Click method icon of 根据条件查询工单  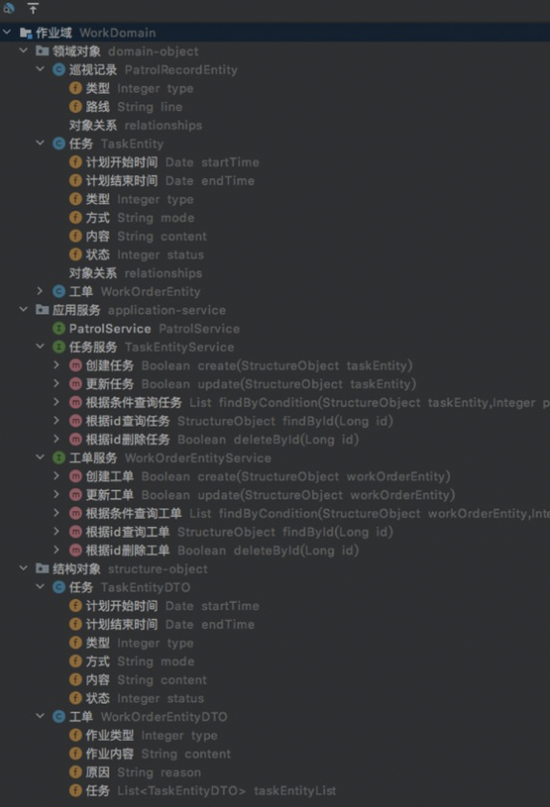[x=76, y=513]
